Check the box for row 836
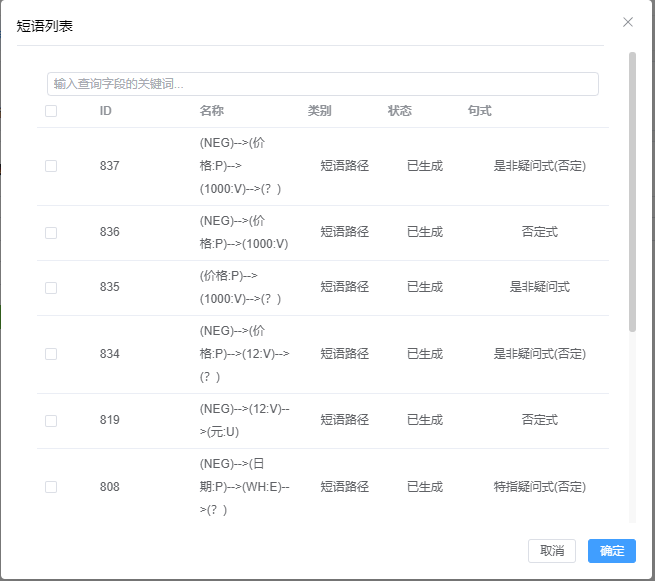 point(51,233)
